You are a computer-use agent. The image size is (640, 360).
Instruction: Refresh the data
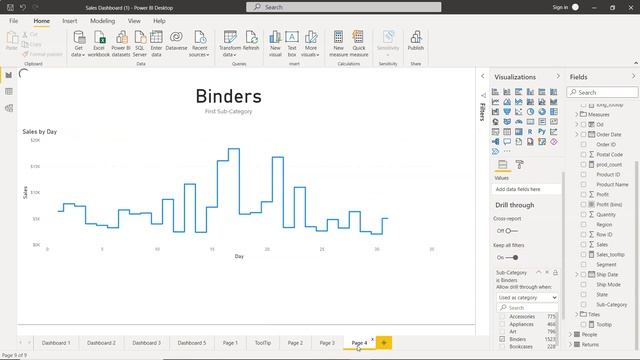point(251,41)
